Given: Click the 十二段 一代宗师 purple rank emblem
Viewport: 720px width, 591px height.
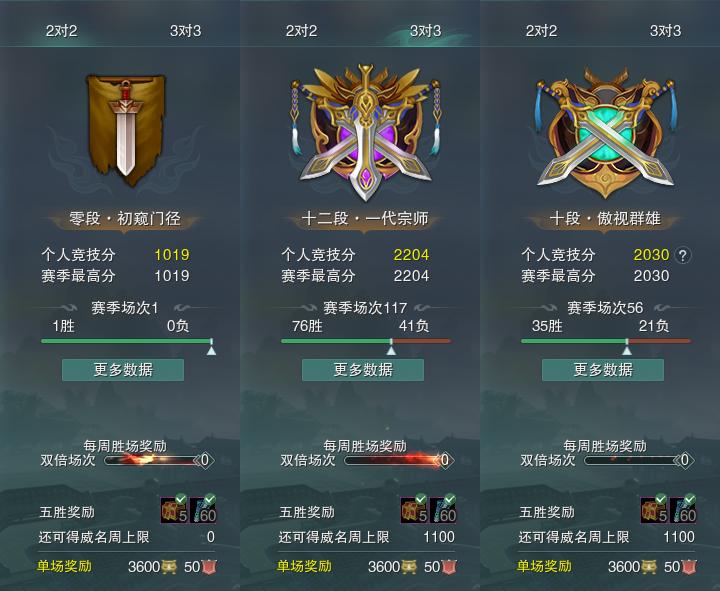Looking at the screenshot, I should [x=366, y=132].
